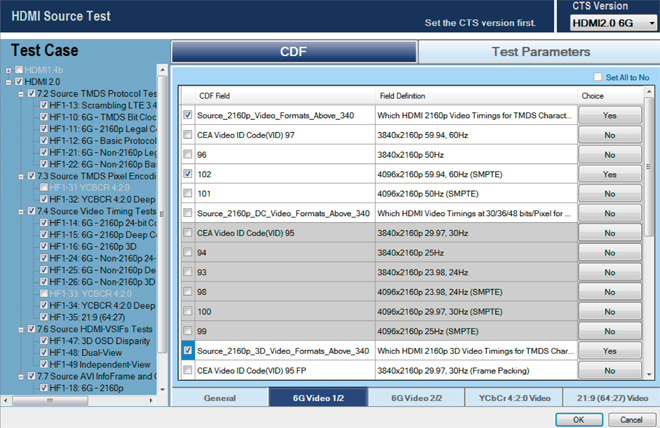Viewport: 660px width, 428px height.
Task: Sort by CDF Field column header
Action: [x=285, y=96]
